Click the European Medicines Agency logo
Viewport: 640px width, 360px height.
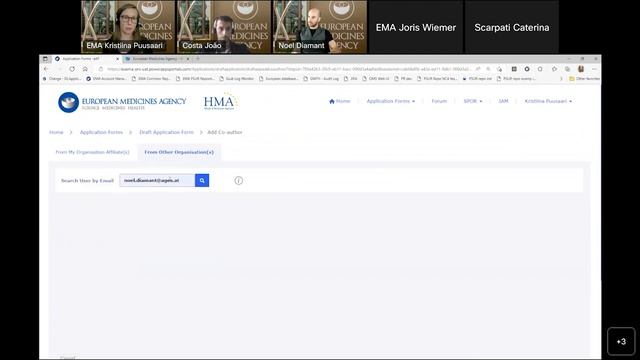[x=122, y=102]
